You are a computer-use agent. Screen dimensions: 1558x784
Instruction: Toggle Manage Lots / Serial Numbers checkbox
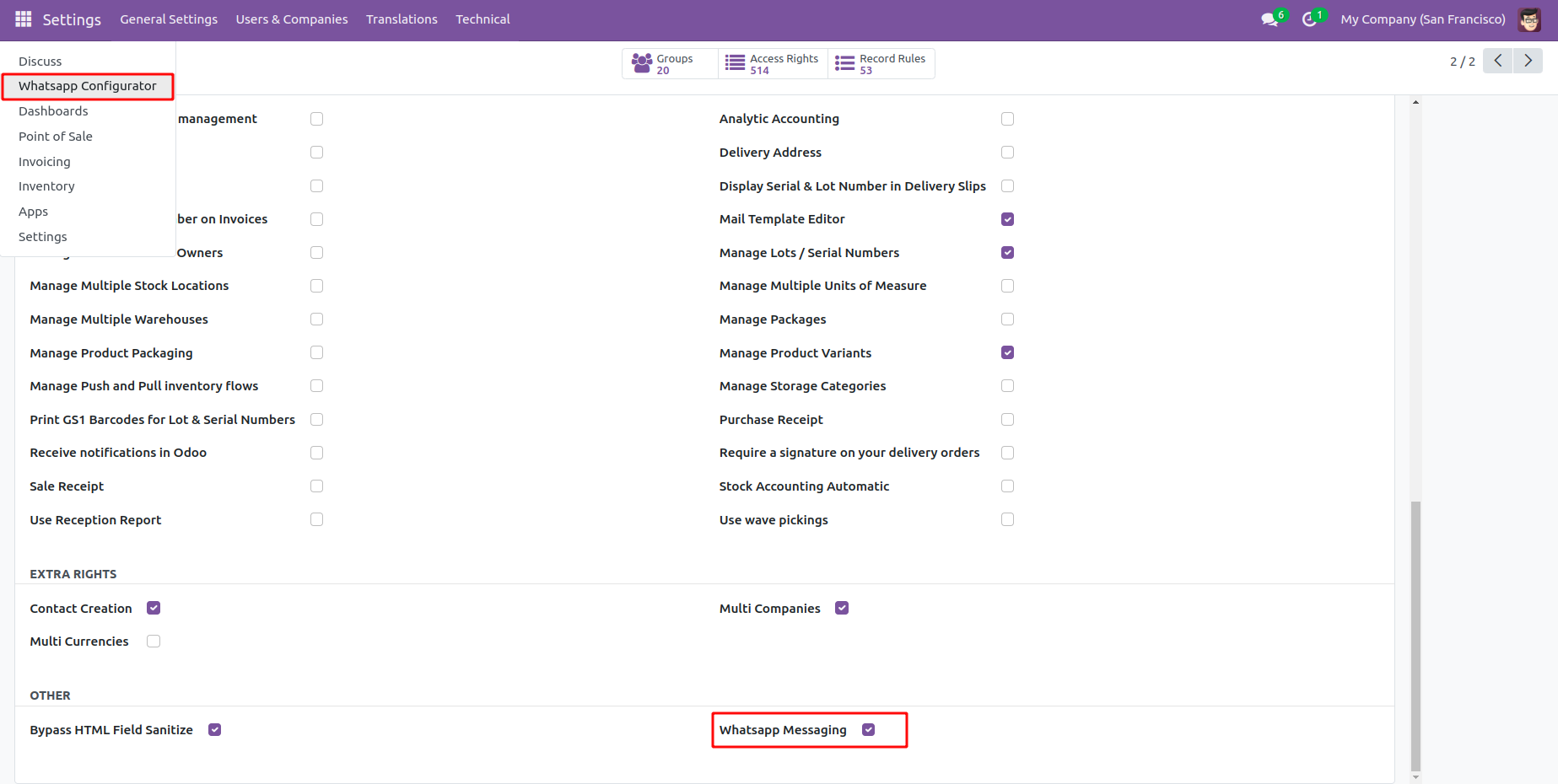tap(1007, 253)
